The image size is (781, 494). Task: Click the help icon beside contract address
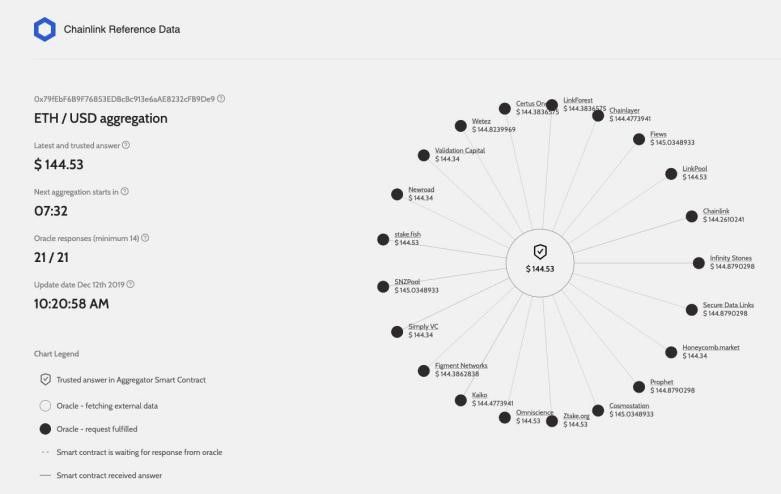click(x=221, y=99)
